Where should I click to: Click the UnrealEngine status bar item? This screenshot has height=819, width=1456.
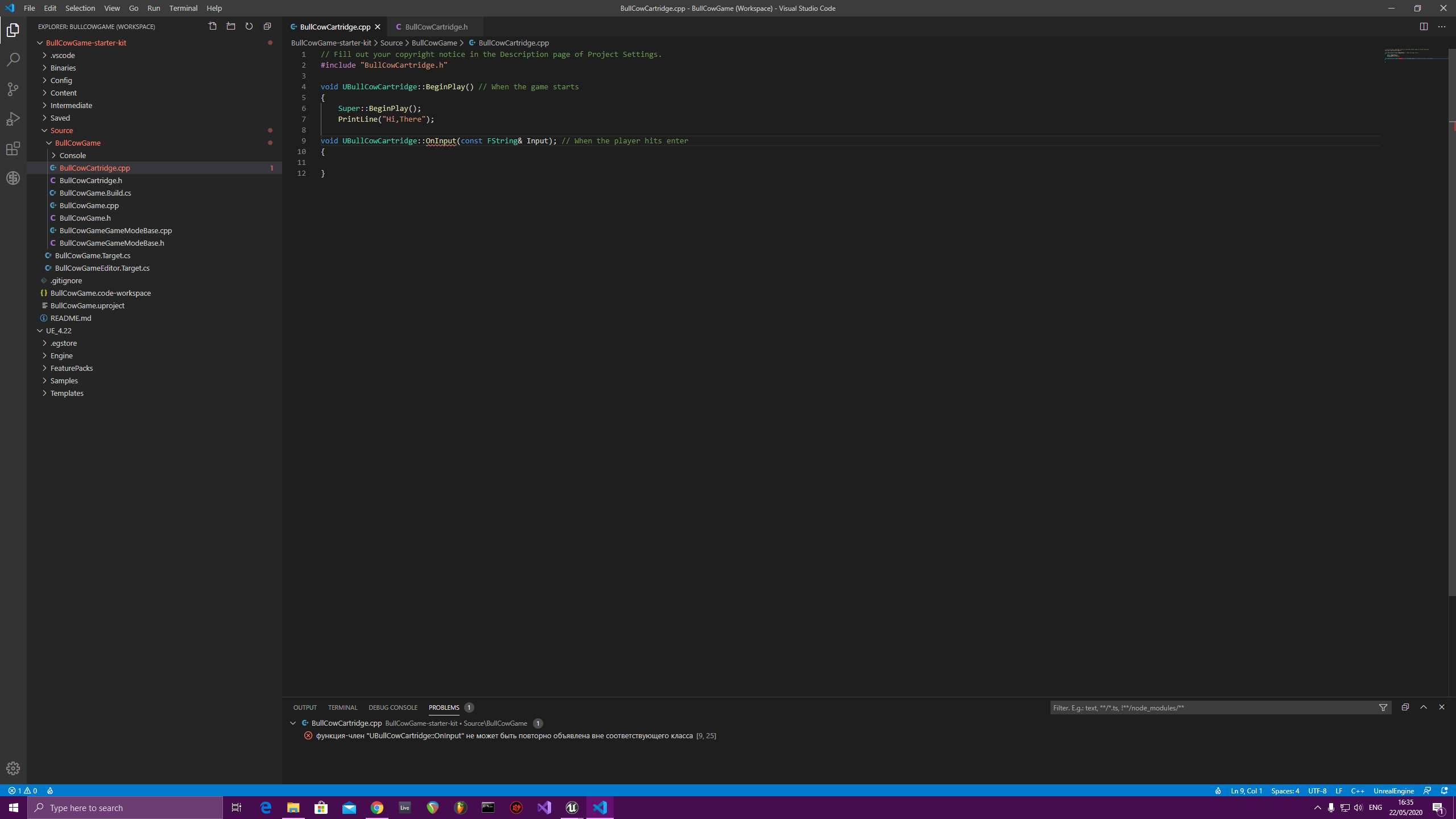point(1394,791)
